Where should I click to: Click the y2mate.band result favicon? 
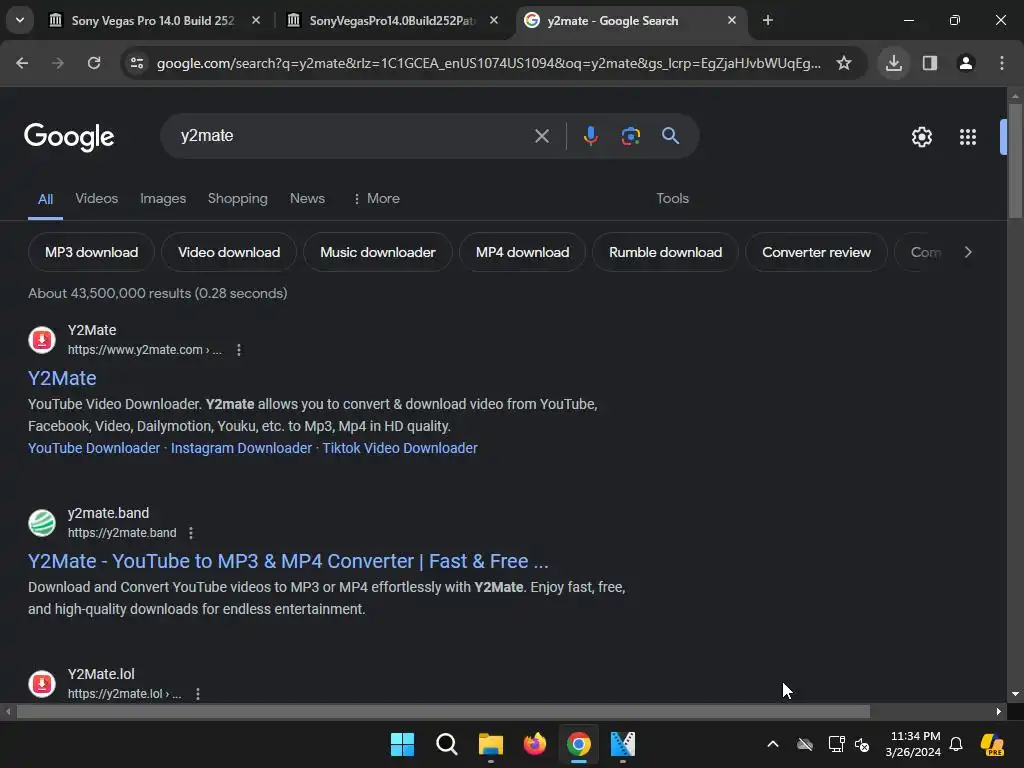(42, 522)
